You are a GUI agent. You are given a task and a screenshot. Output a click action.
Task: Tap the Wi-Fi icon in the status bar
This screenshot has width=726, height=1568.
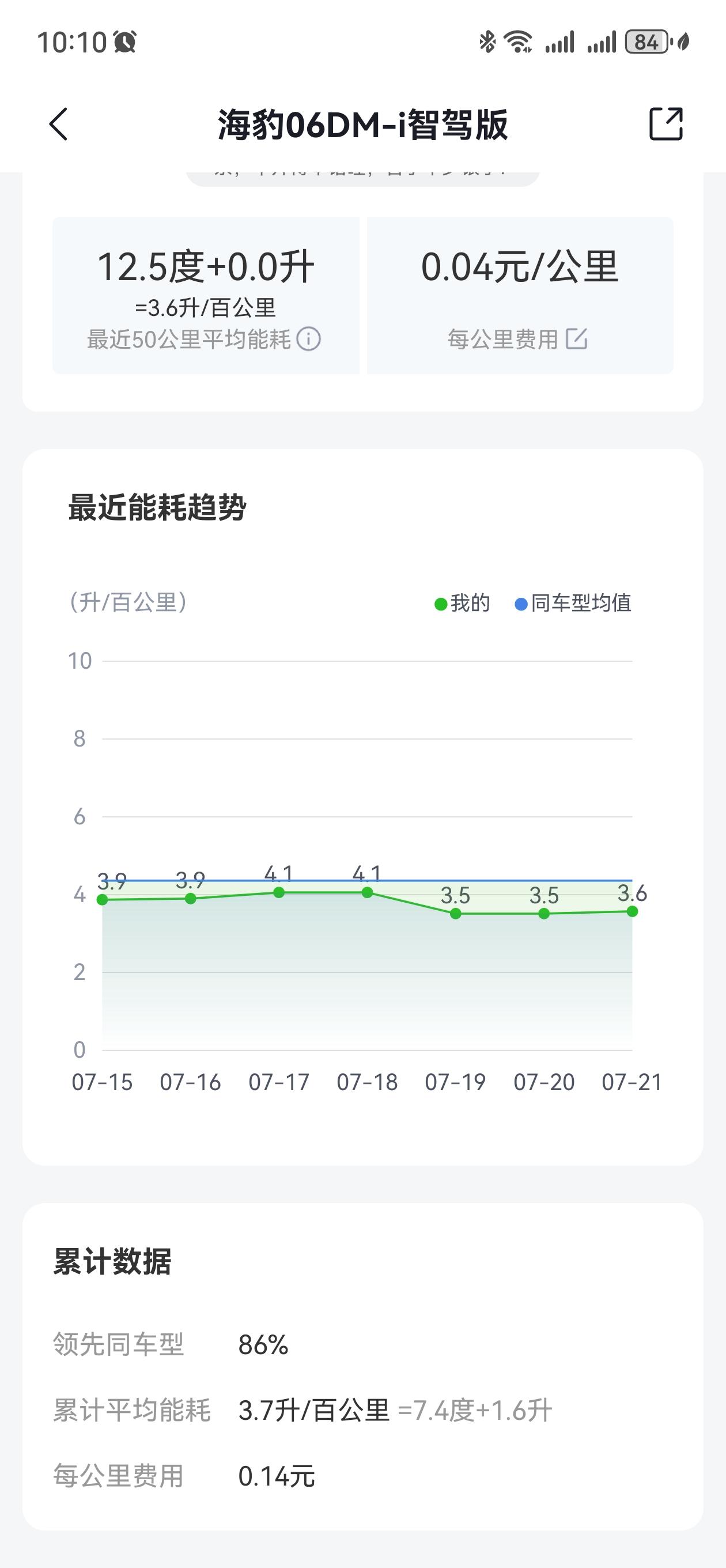[x=517, y=42]
